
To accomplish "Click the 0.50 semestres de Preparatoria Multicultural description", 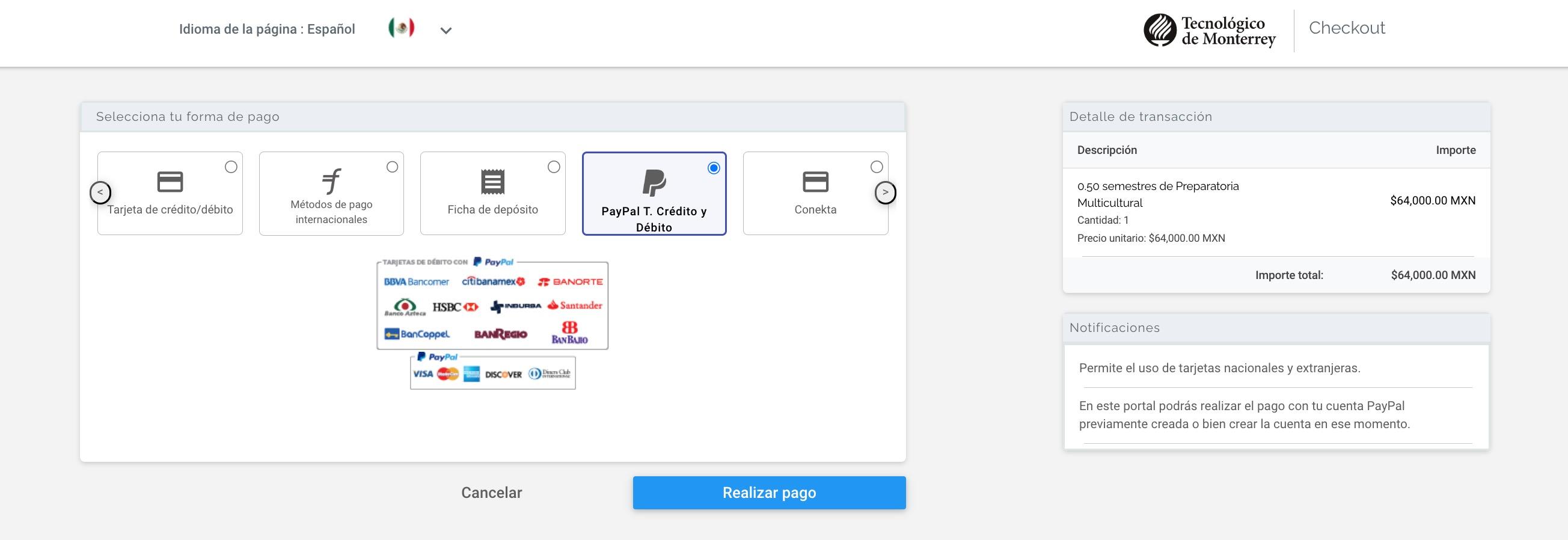I will point(1159,194).
